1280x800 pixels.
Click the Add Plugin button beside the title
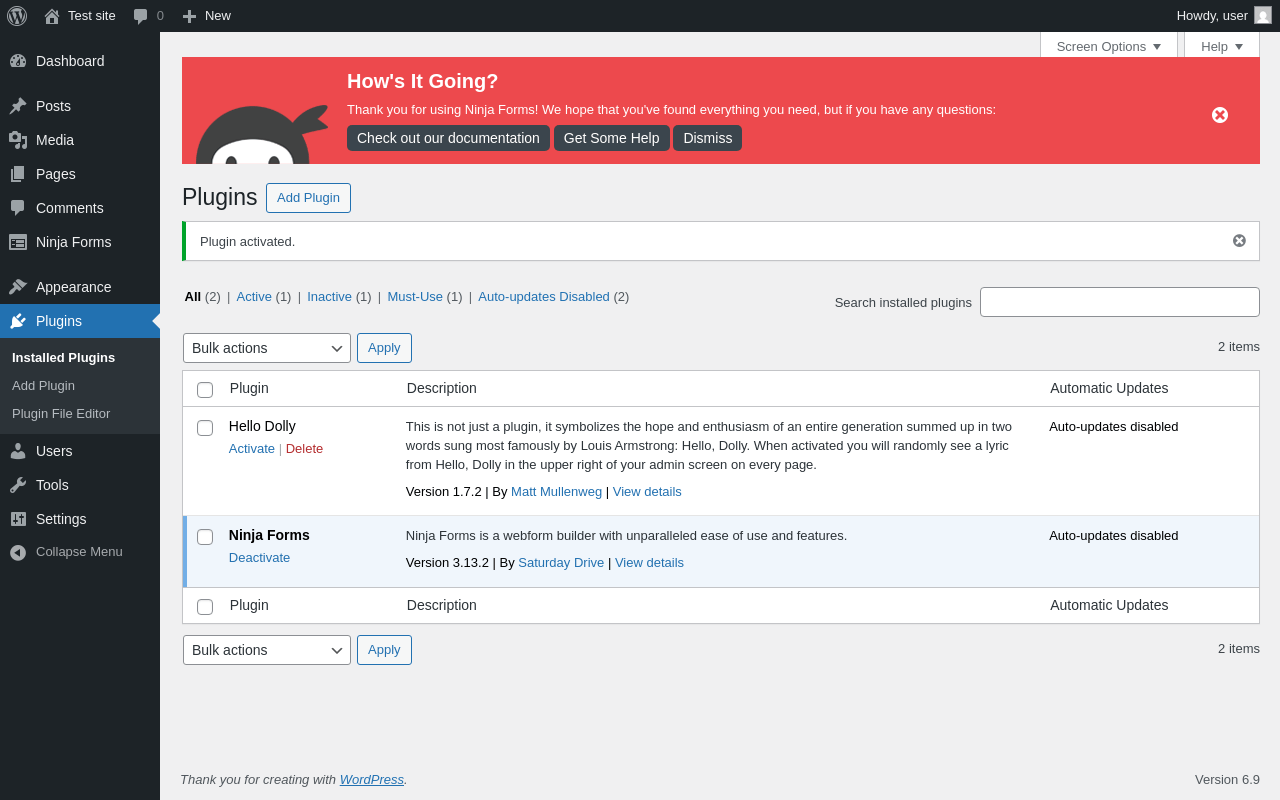pos(308,198)
